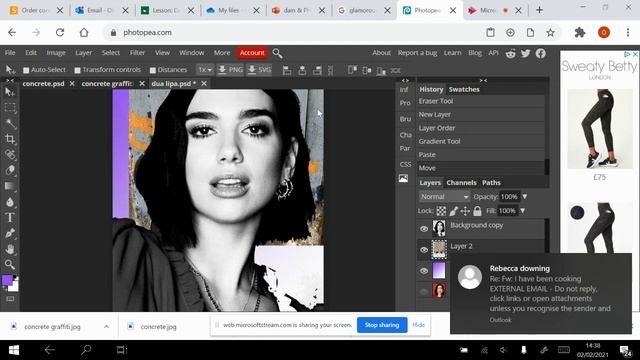The image size is (640, 360).
Task: Expand concrete graffiti.jpg download options
Action: pyautogui.click(x=106, y=327)
